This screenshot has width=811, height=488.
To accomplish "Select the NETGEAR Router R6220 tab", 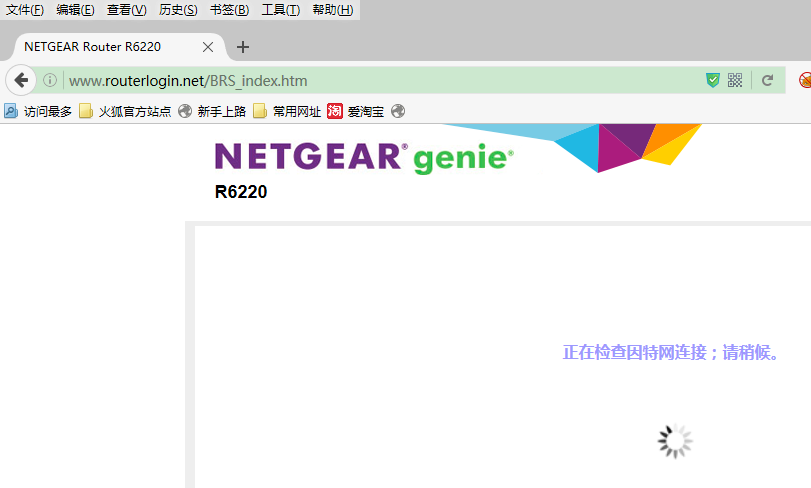I will [x=119, y=47].
